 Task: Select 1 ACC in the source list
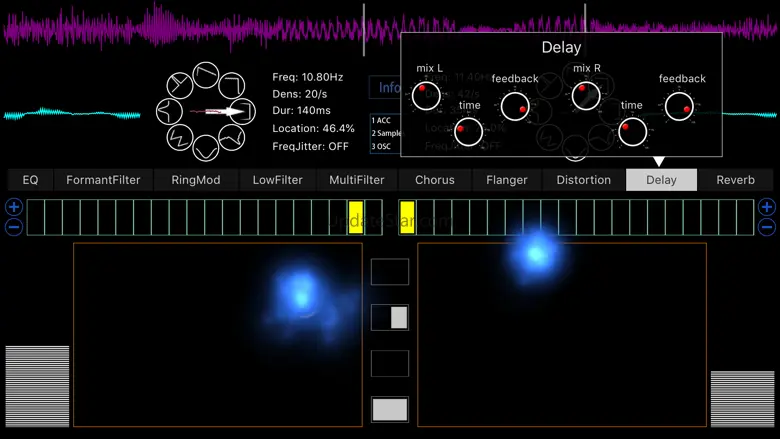(381, 120)
